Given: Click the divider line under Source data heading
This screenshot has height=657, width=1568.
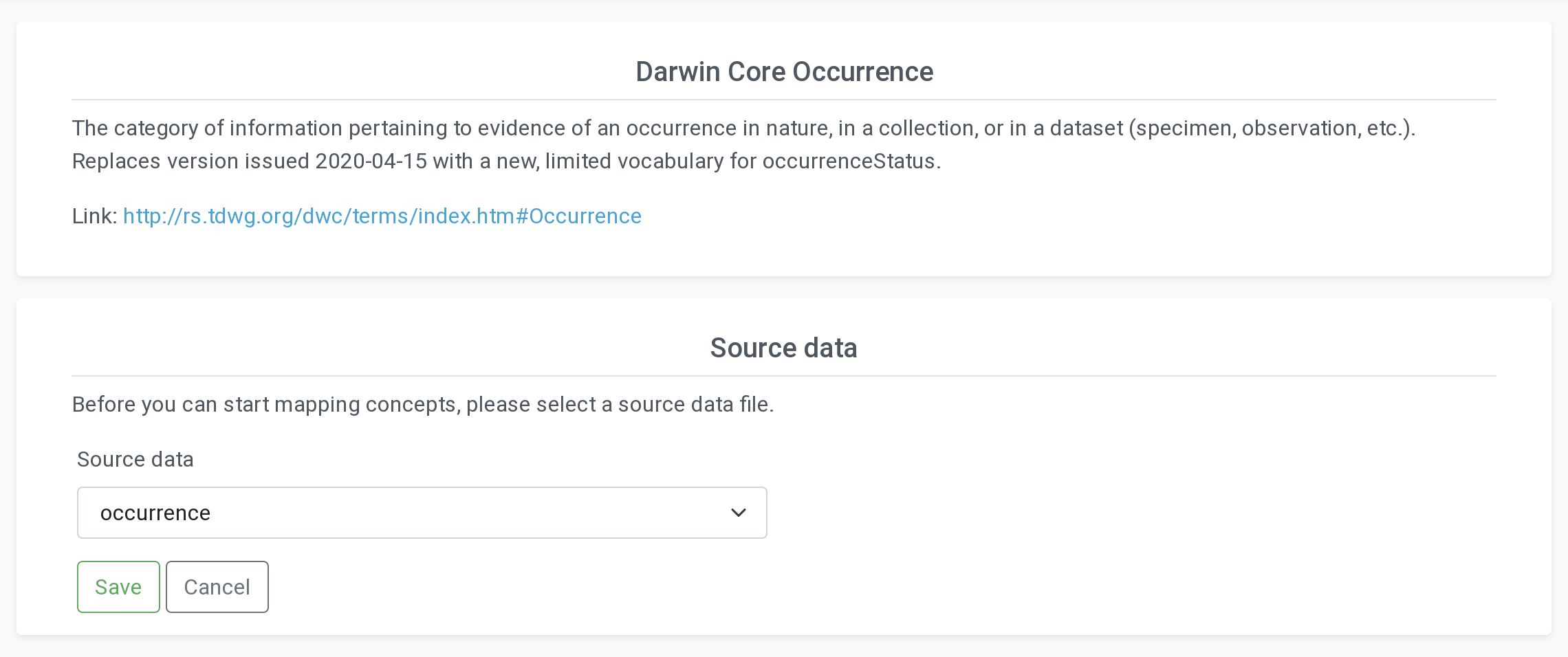Looking at the screenshot, I should click(784, 376).
